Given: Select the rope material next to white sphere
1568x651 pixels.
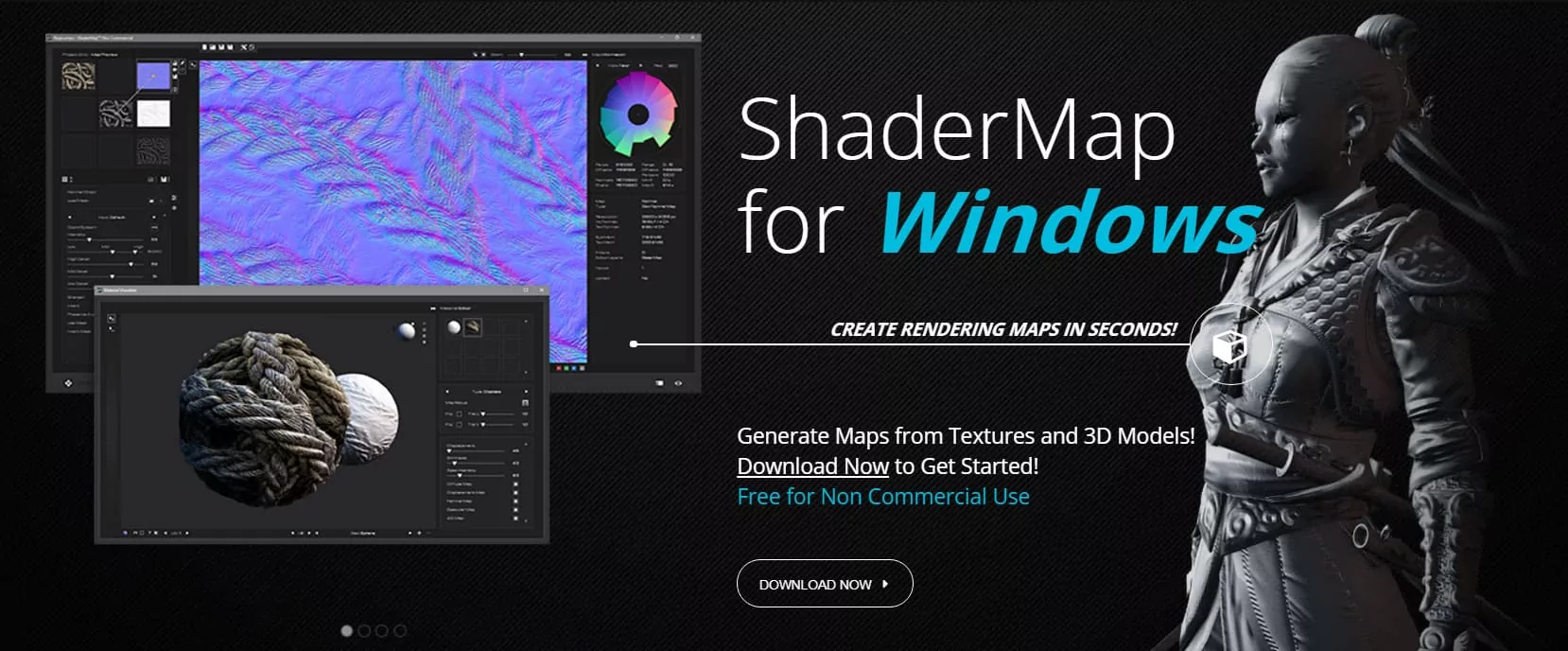Looking at the screenshot, I should 472,327.
